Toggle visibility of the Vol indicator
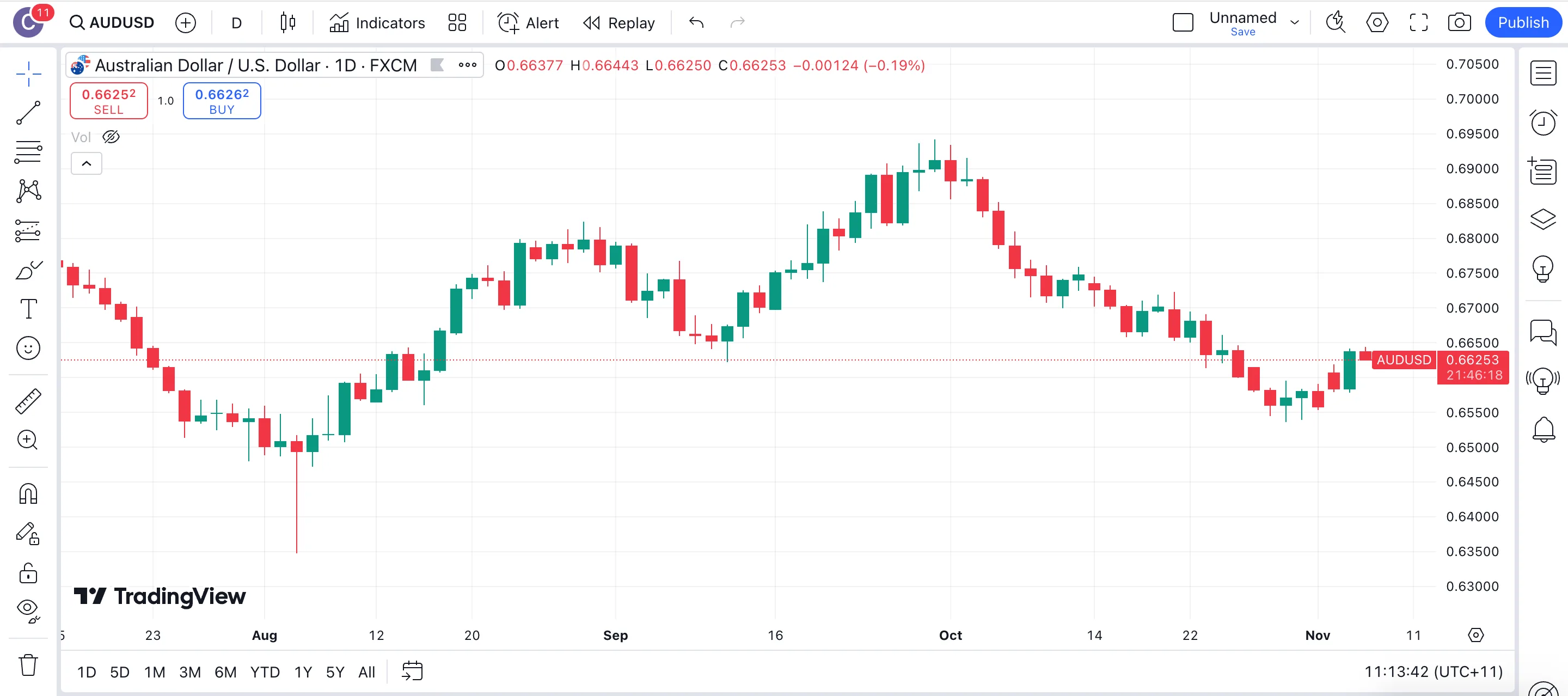This screenshot has width=1568, height=696. point(111,137)
